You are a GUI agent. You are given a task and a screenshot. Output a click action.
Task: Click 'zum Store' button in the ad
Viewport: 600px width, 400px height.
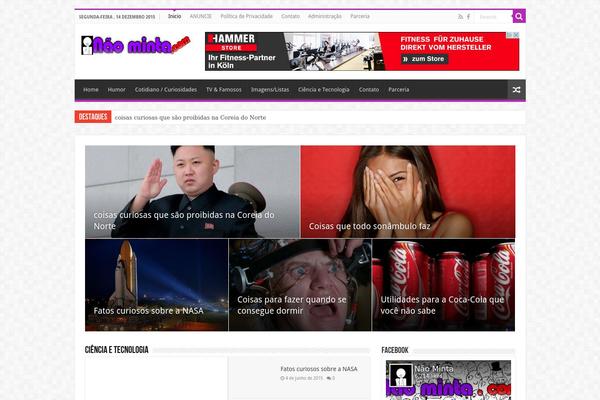424,59
